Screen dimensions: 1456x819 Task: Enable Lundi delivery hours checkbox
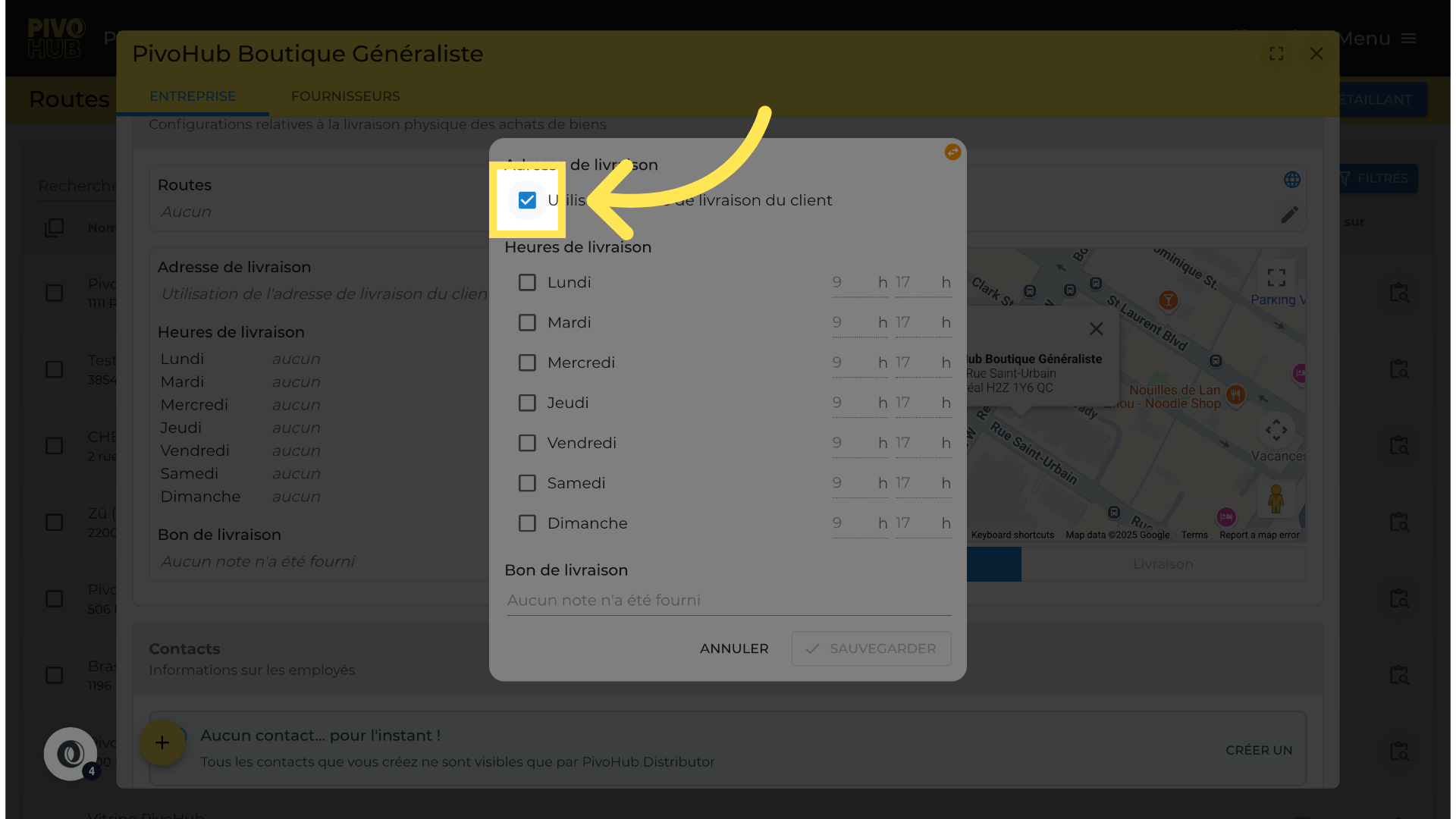527,283
